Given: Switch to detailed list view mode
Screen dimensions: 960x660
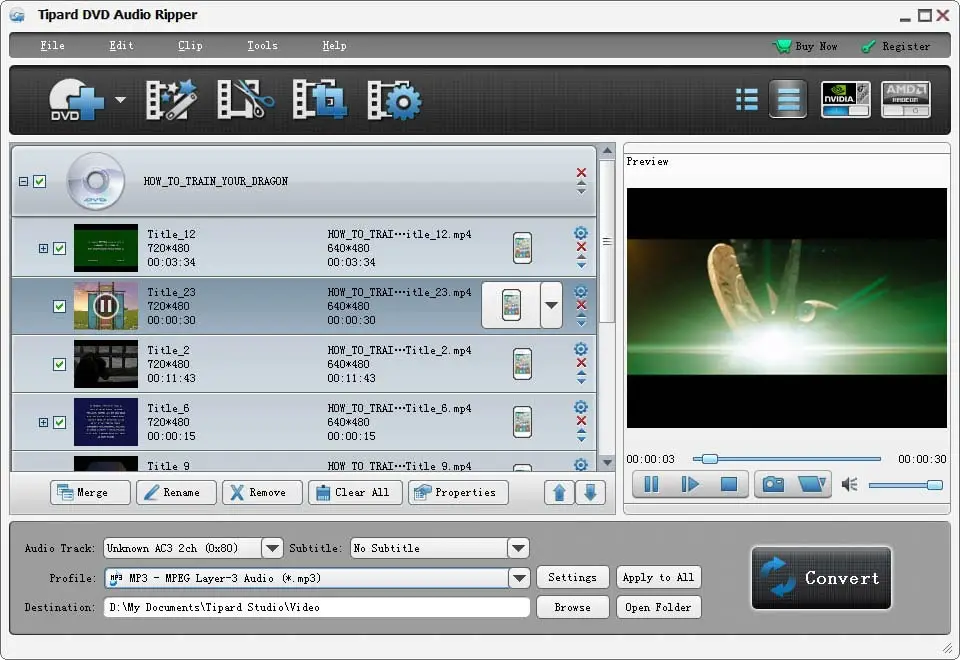Looking at the screenshot, I should coord(788,99).
